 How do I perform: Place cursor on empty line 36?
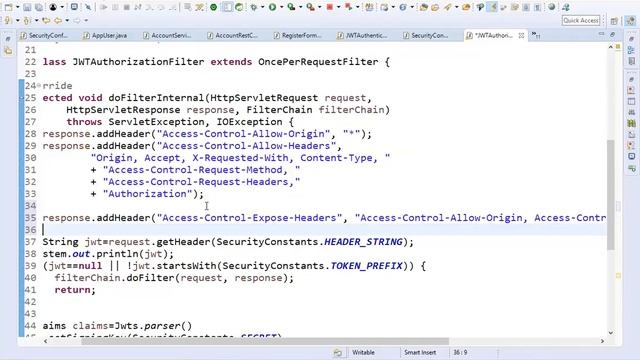pos(324,230)
